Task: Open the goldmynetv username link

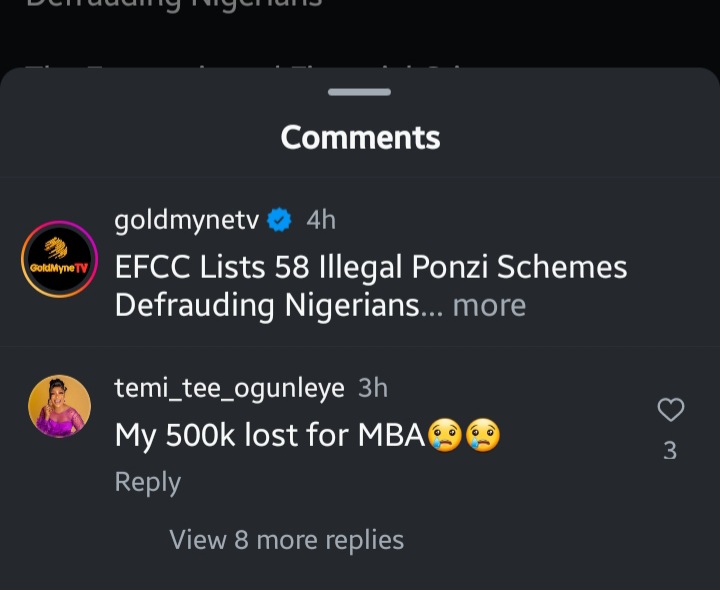Action: click(187, 220)
